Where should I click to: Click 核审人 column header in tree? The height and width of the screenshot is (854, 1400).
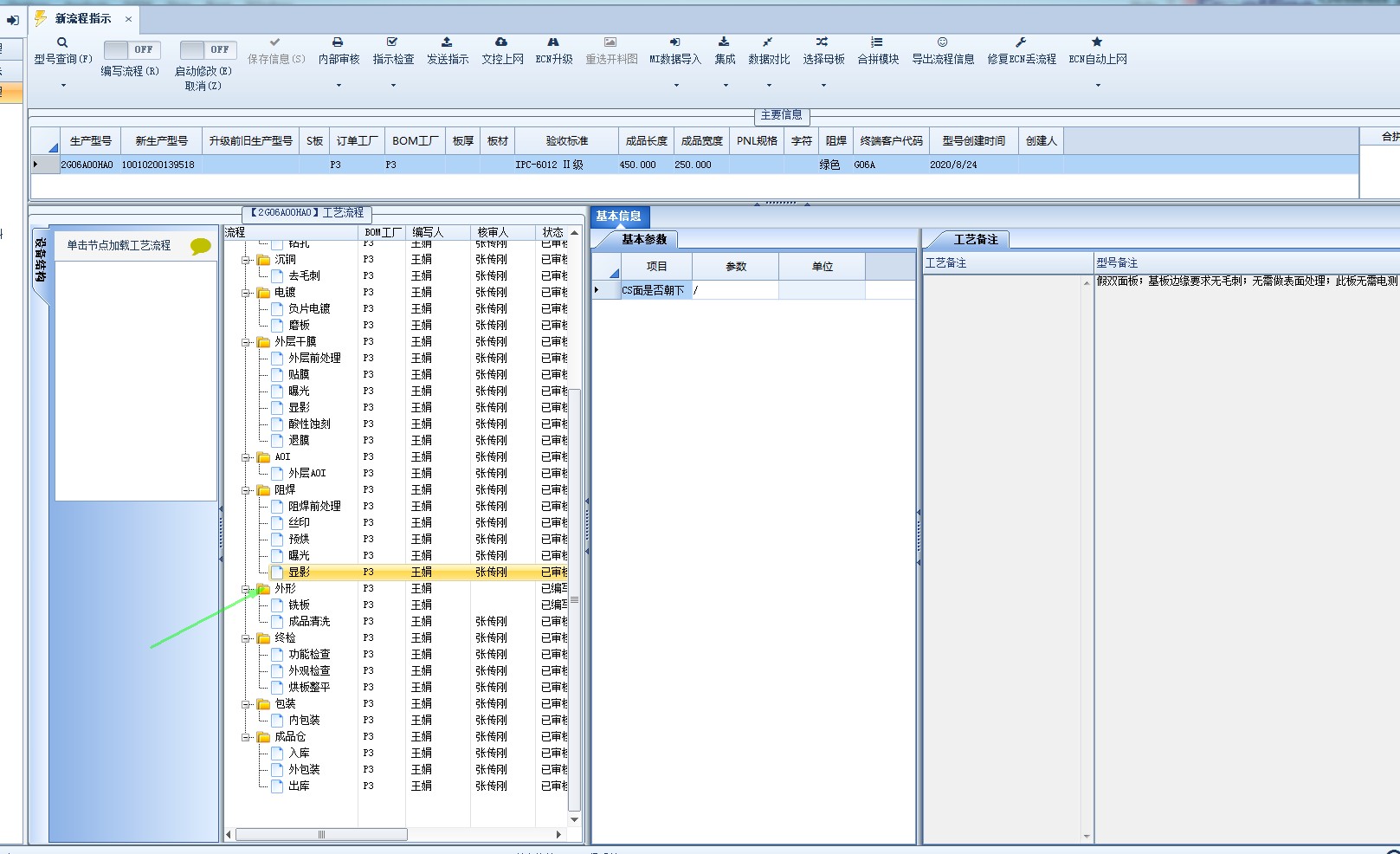(503, 232)
